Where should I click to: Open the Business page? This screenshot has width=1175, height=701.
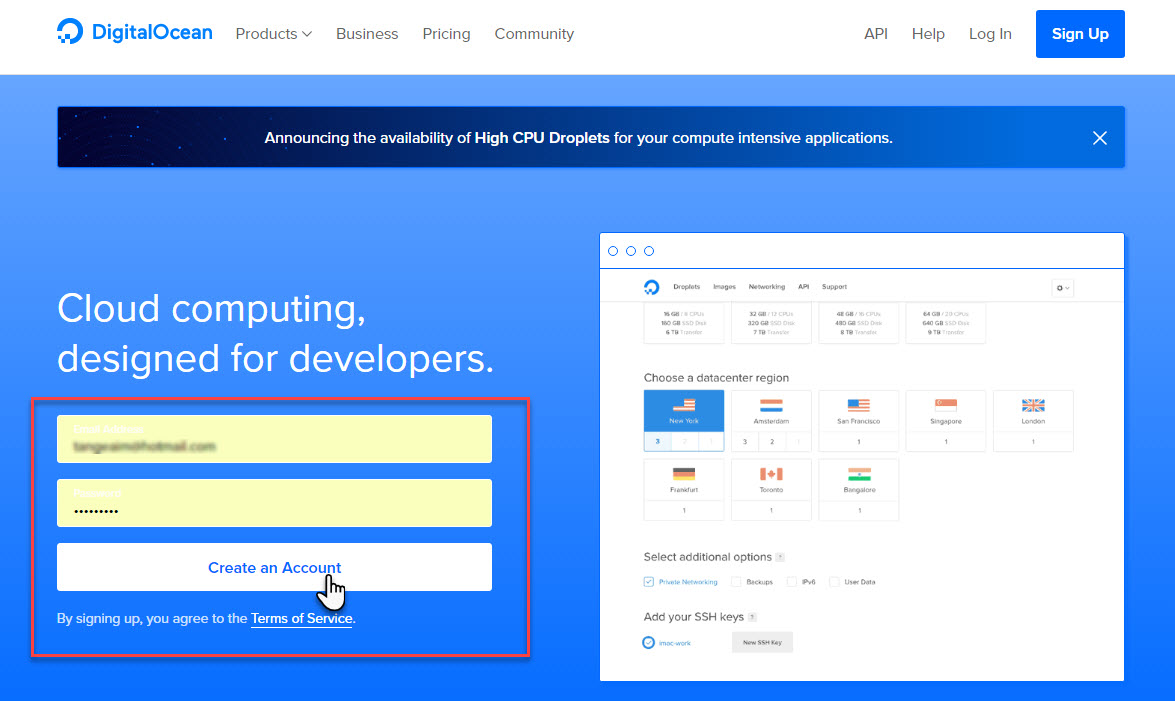pos(367,34)
